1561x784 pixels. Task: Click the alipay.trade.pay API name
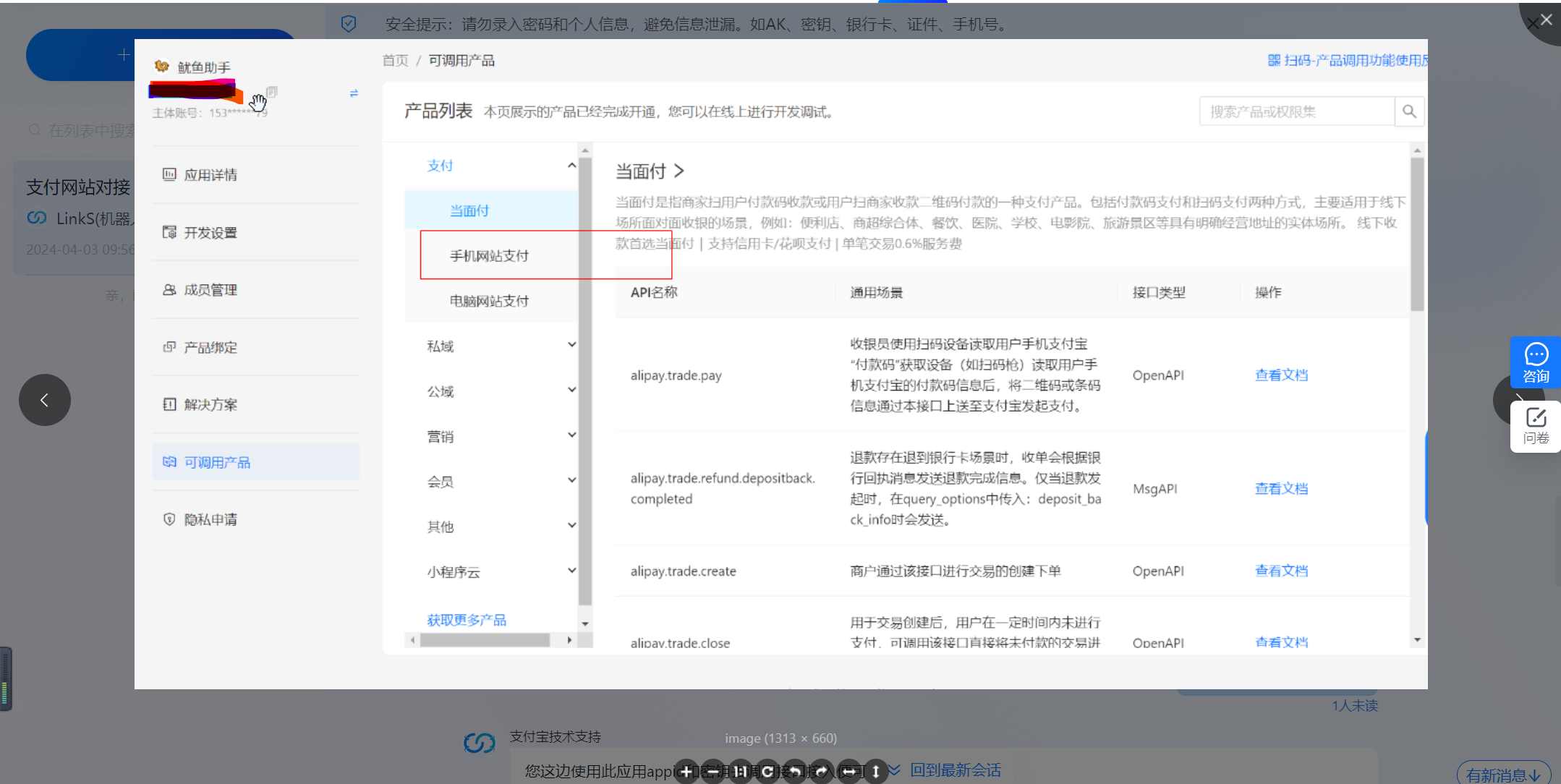pos(676,375)
